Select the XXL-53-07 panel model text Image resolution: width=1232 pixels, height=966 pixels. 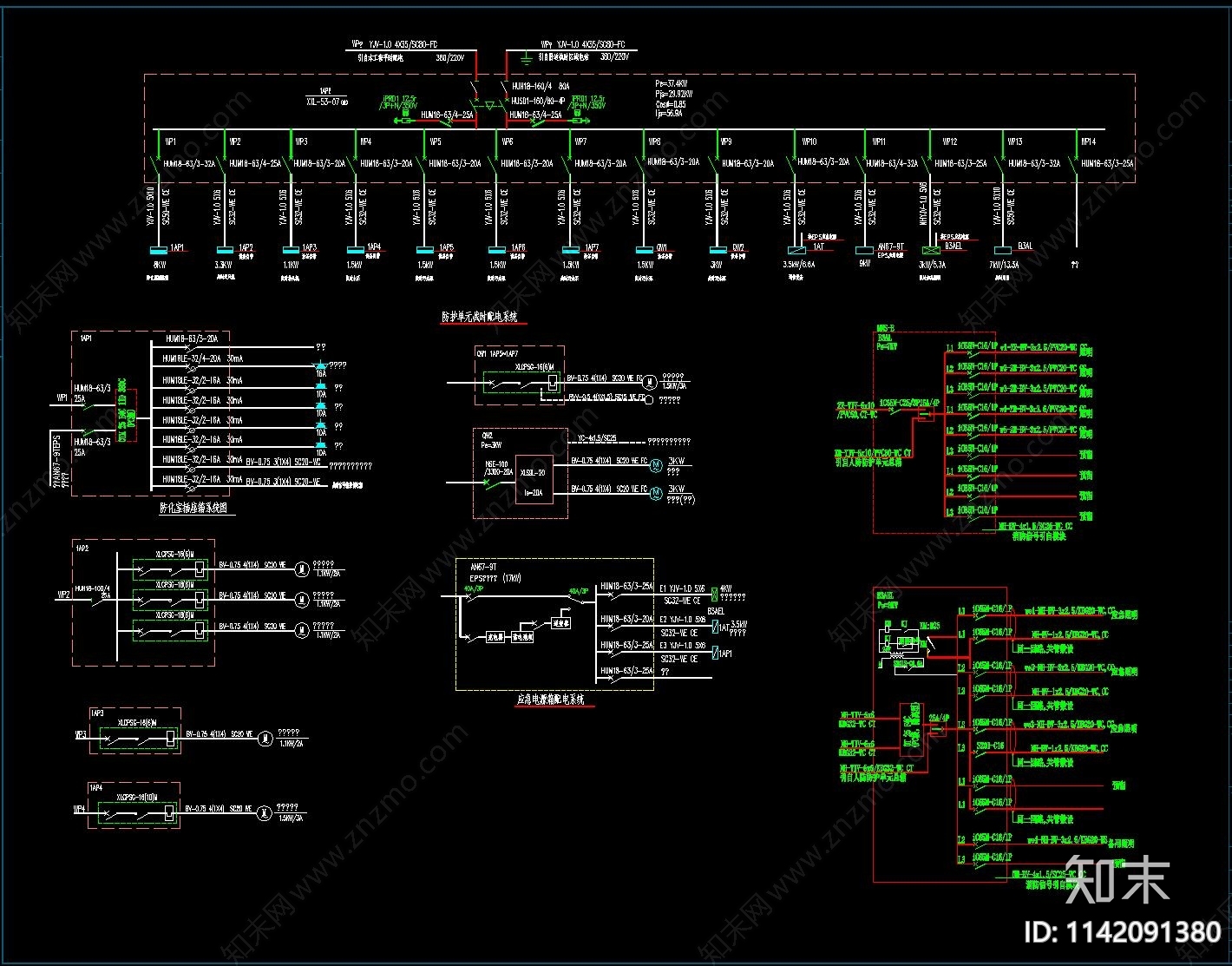tap(326, 102)
